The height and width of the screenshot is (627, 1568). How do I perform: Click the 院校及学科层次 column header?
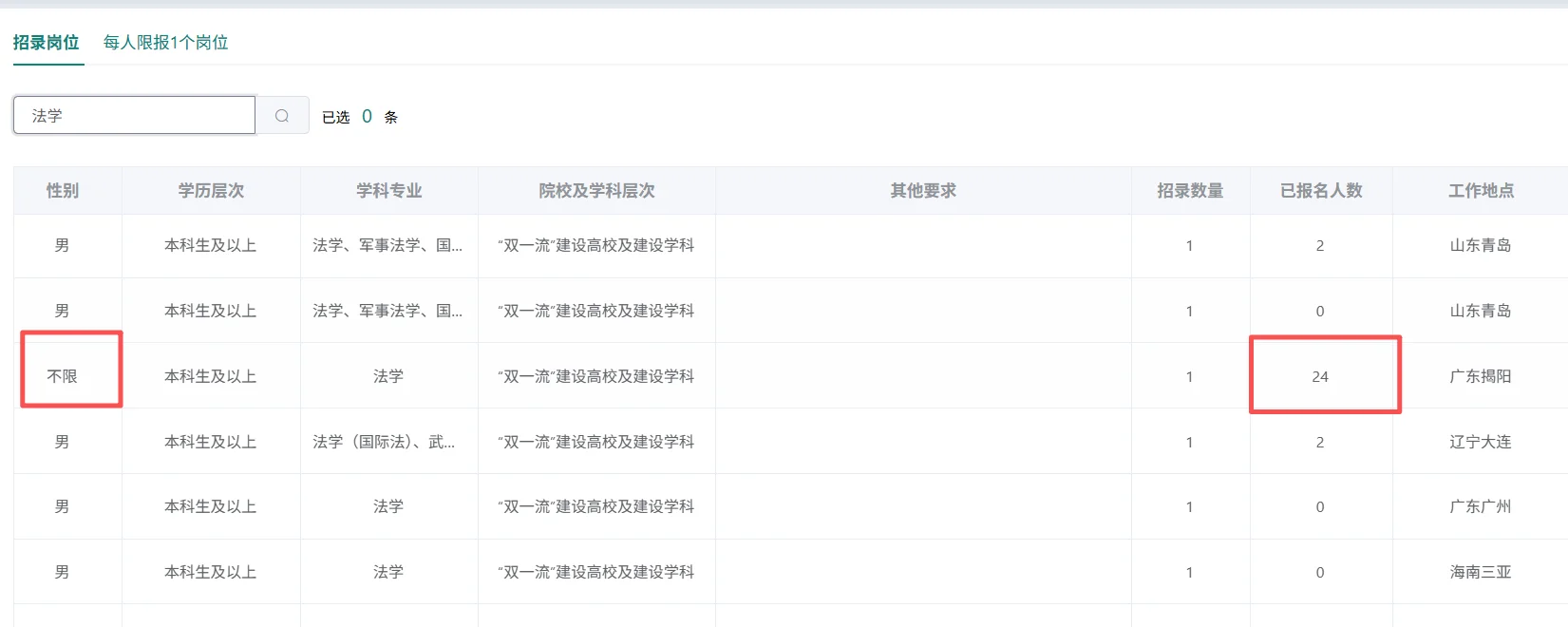(596, 191)
